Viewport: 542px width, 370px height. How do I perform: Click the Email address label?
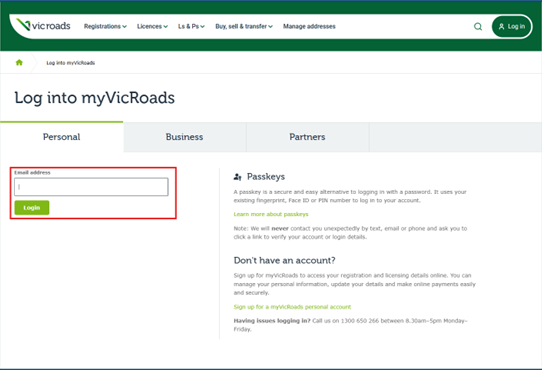click(x=32, y=172)
